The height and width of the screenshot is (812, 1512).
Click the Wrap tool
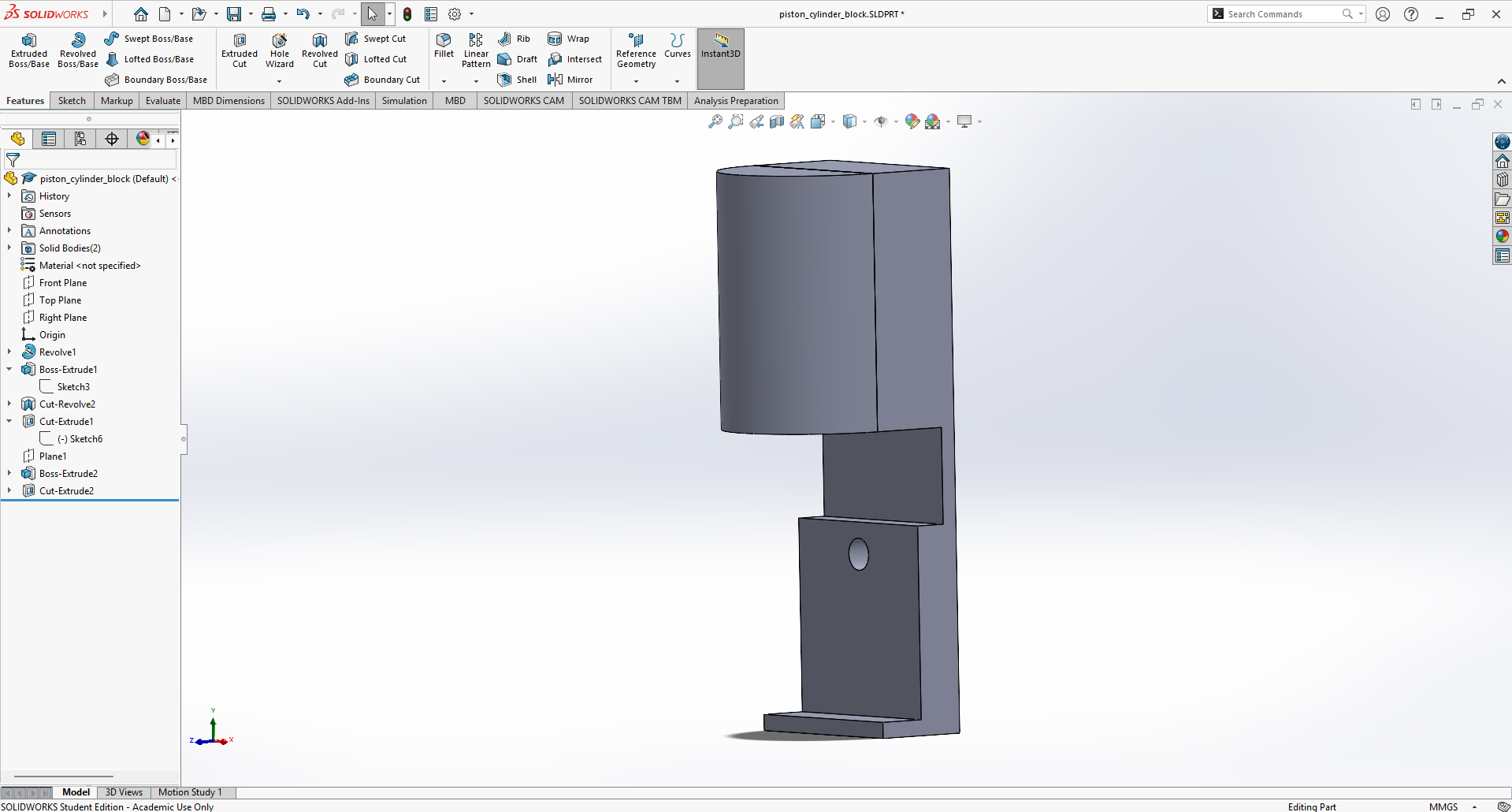coord(568,39)
